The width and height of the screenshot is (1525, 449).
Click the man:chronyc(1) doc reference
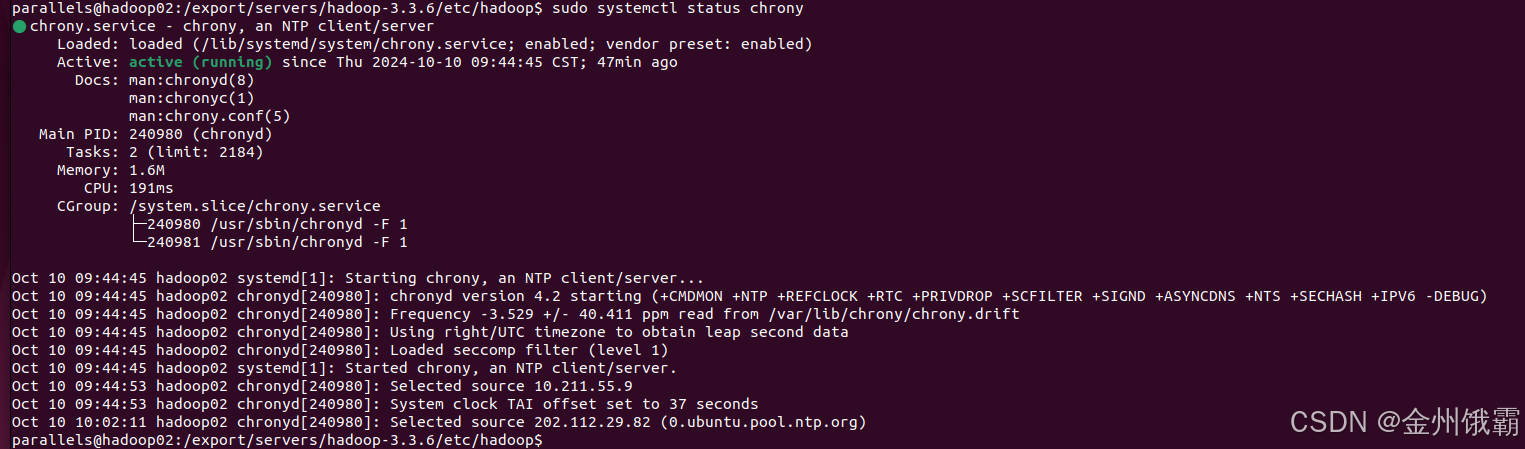point(192,98)
